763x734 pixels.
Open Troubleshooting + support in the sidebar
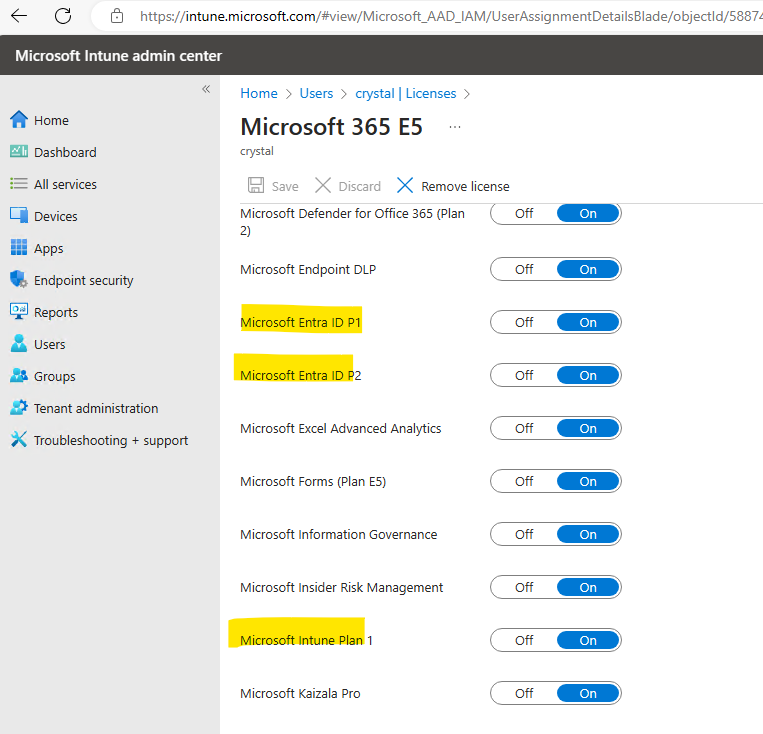[x=111, y=441]
